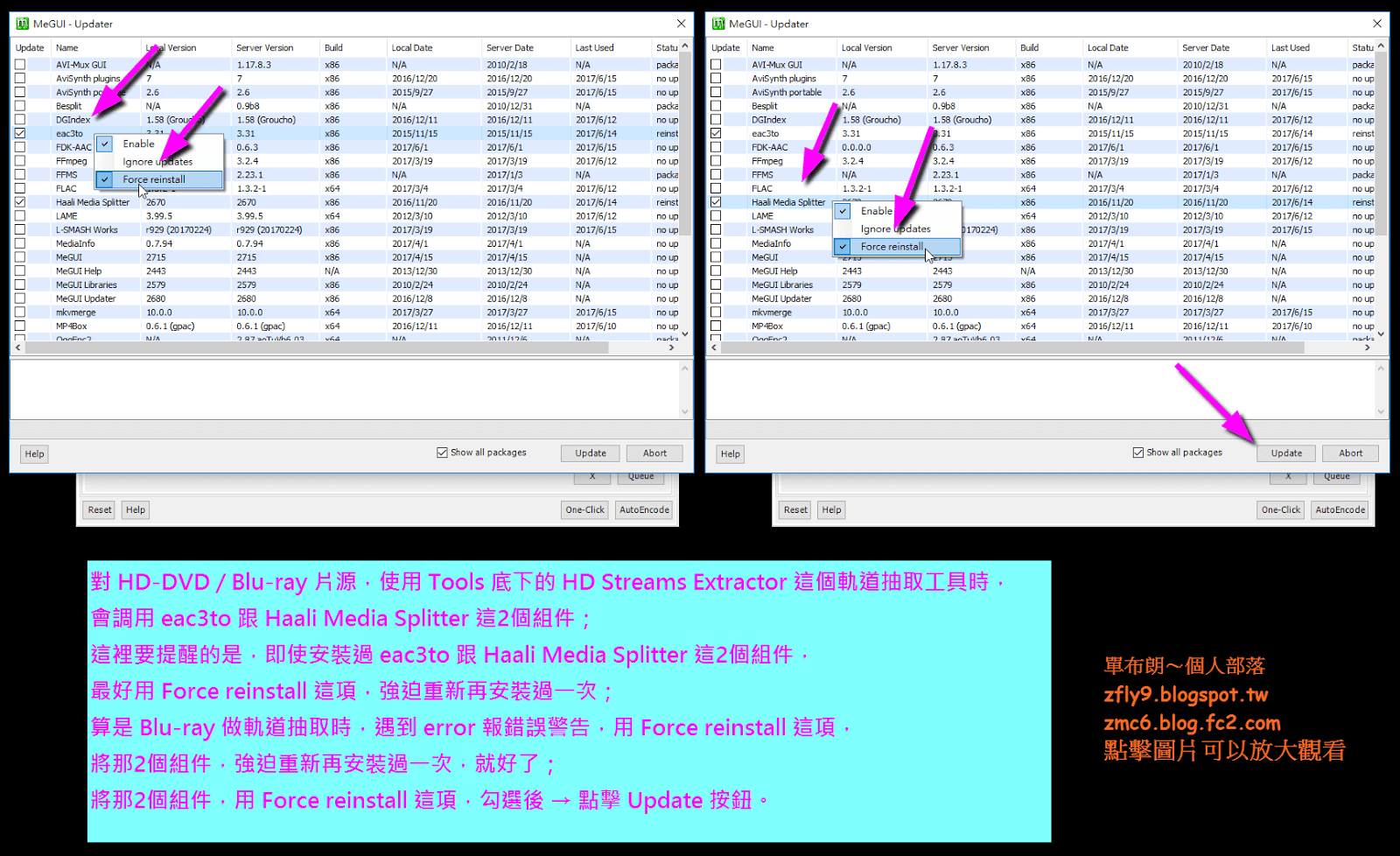Click scroll down arrow of left package list
Viewport: 1400px width, 856px height.
(685, 334)
